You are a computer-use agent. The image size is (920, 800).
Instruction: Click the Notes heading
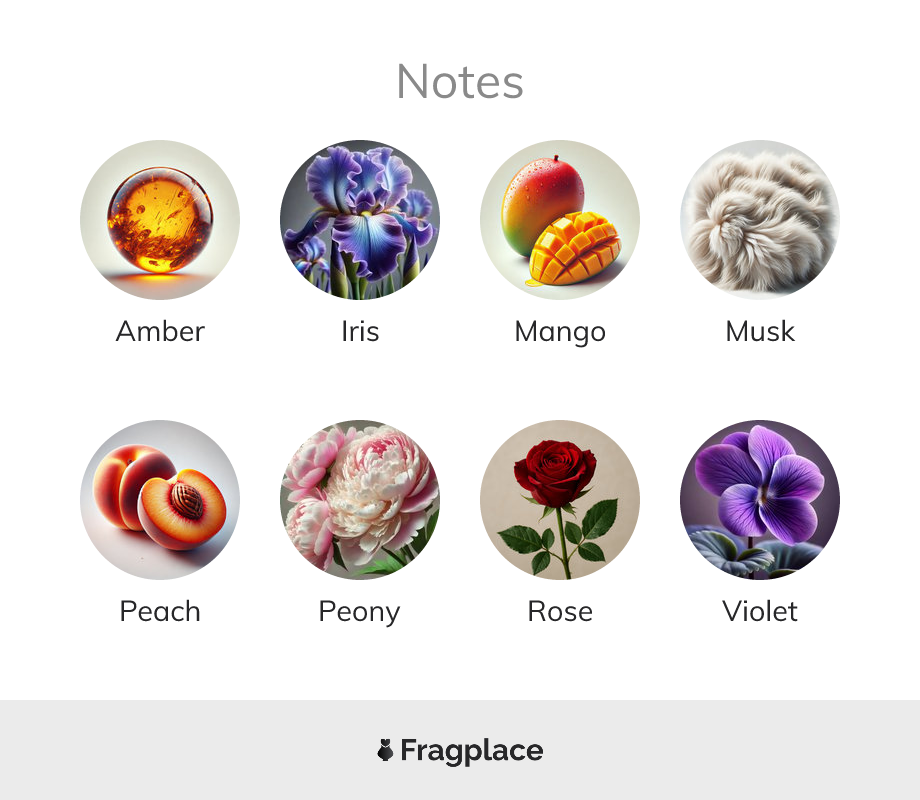click(460, 82)
